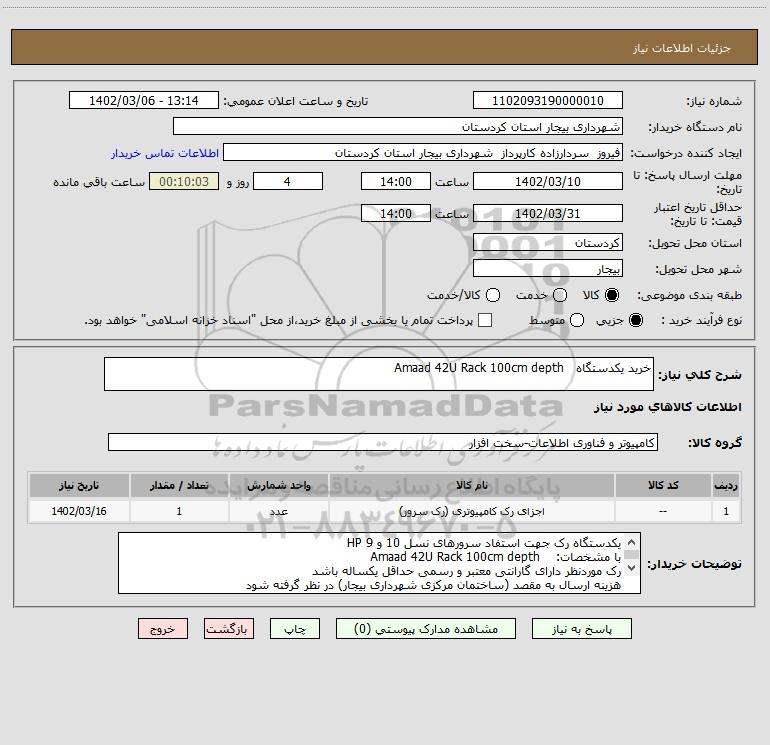Click the کد کالا column header
The height and width of the screenshot is (745, 770).
coord(663,485)
